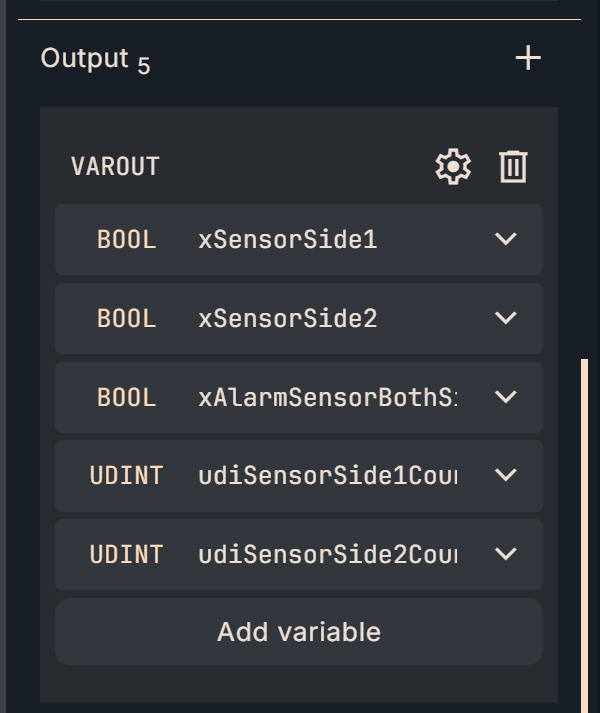This screenshot has width=600, height=713.
Task: Click the Add variable button
Action: point(299,632)
